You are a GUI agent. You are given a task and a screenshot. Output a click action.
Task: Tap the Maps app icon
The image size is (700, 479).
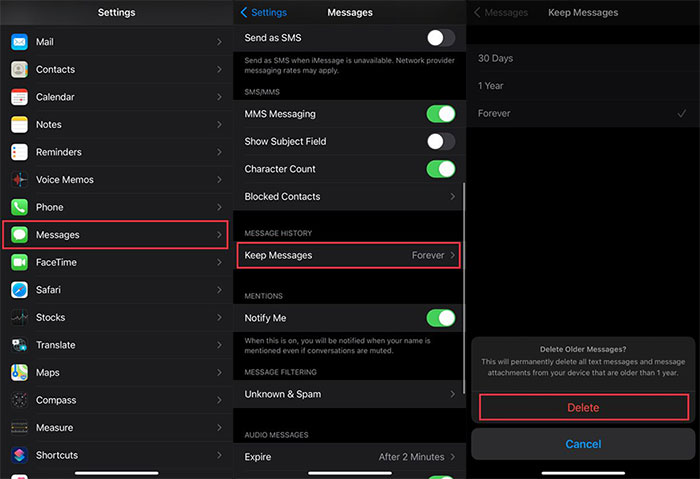[x=19, y=373]
